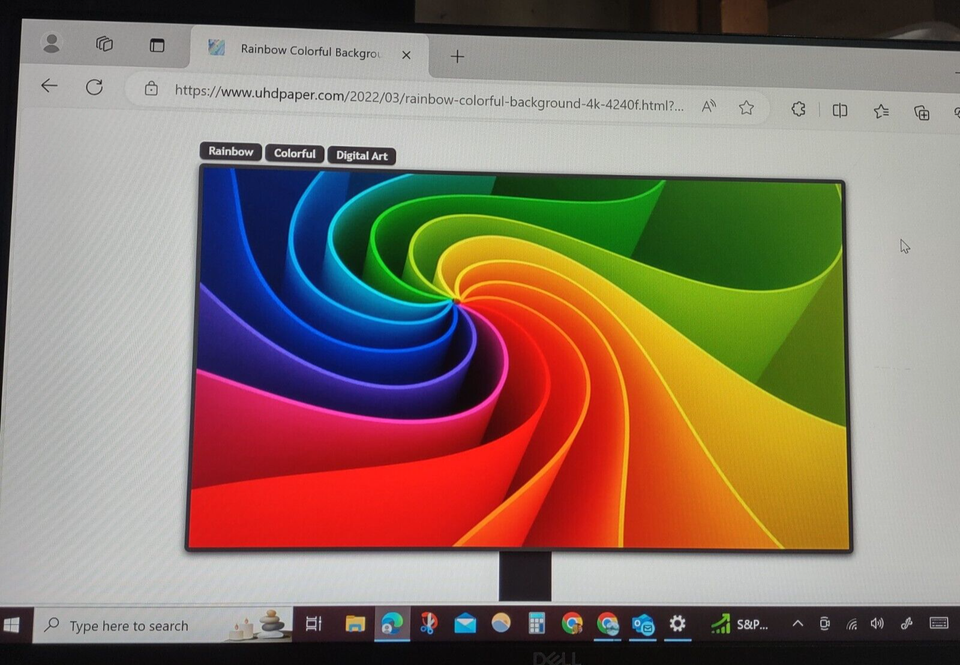This screenshot has width=960, height=665.
Task: Select the Digital Art tag link
Action: tap(361, 155)
